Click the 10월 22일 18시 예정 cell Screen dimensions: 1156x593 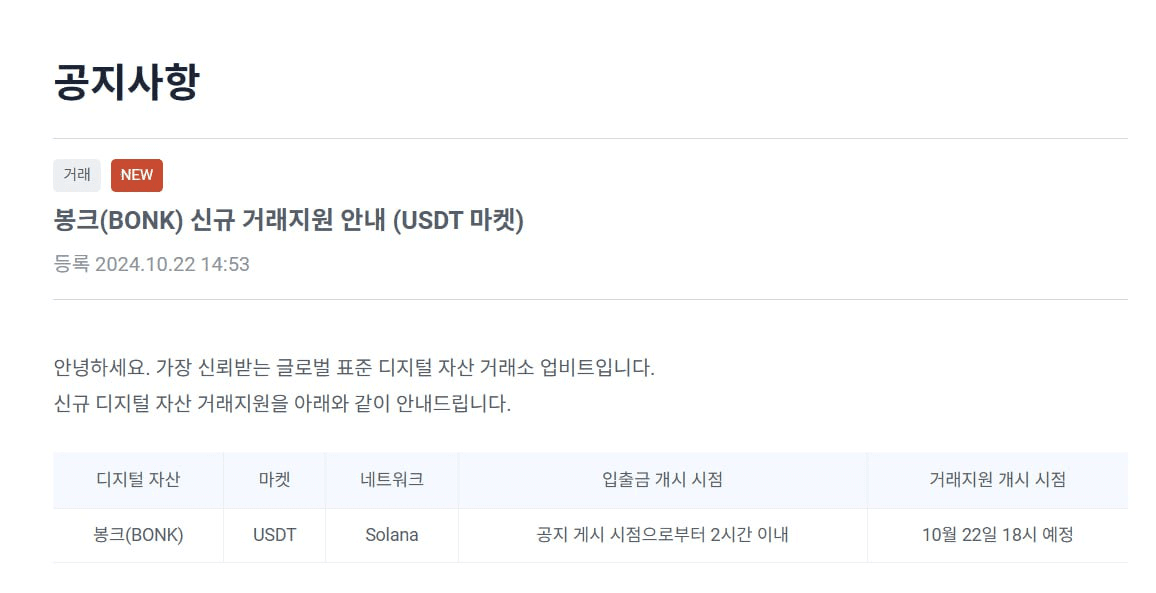pyautogui.click(x=997, y=535)
